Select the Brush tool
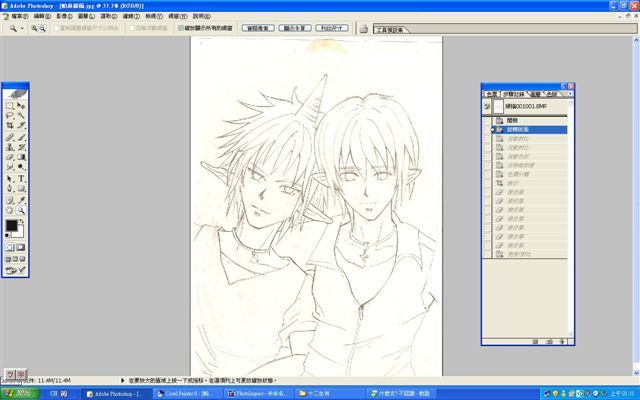The image size is (640, 400). pos(21,137)
